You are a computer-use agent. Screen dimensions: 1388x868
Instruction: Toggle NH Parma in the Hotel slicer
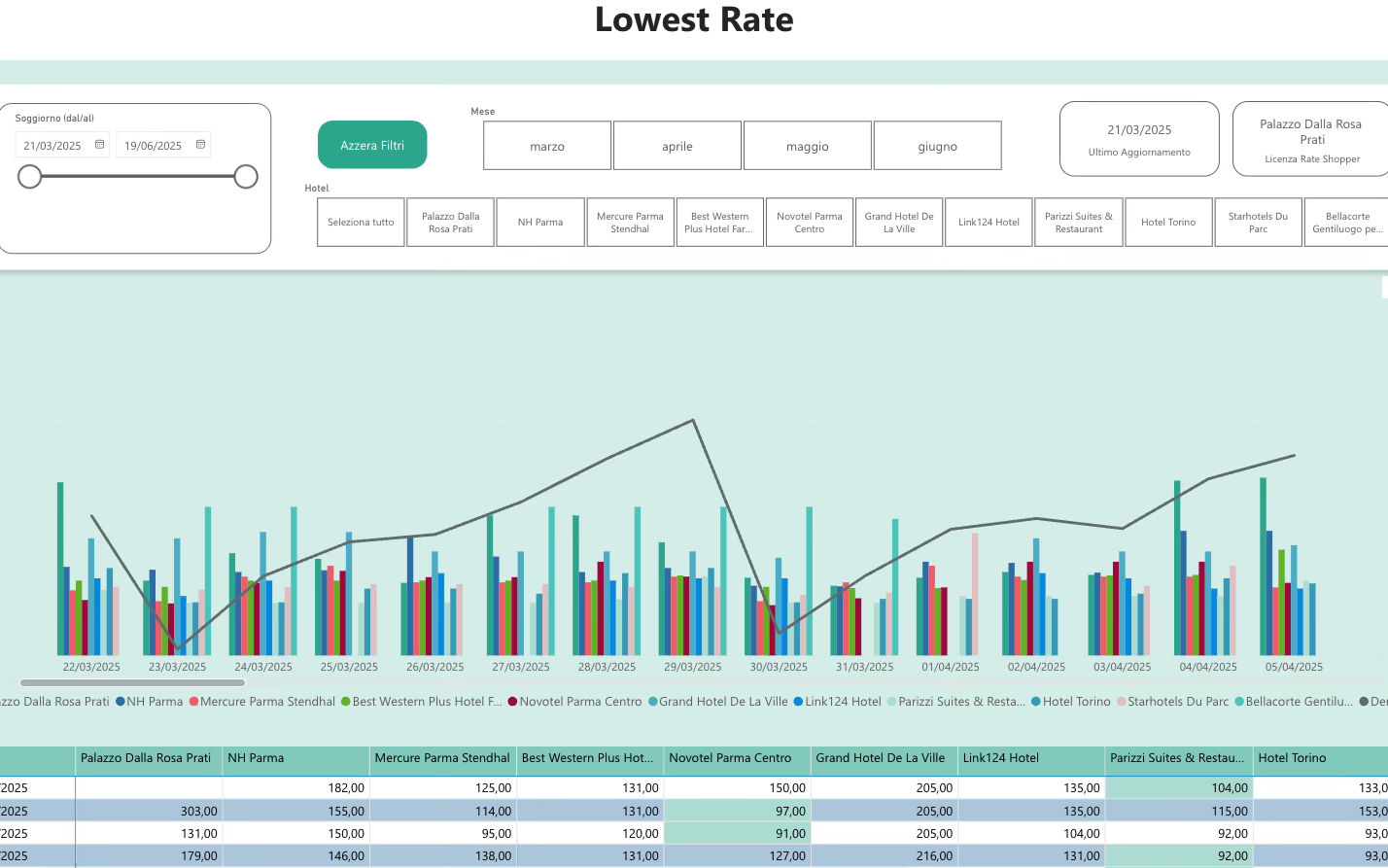click(540, 223)
